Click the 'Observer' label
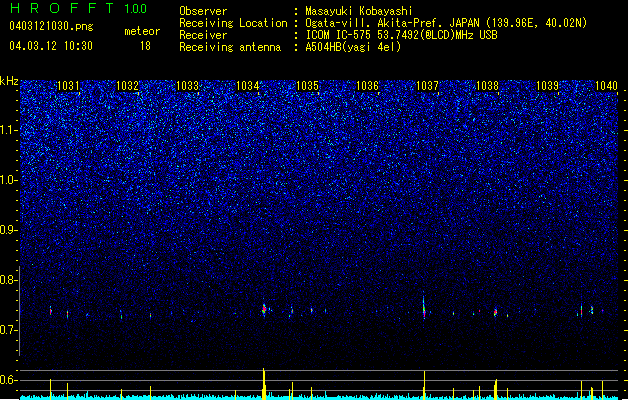Image resolution: width=629 pixels, height=400 pixels. 203,11
